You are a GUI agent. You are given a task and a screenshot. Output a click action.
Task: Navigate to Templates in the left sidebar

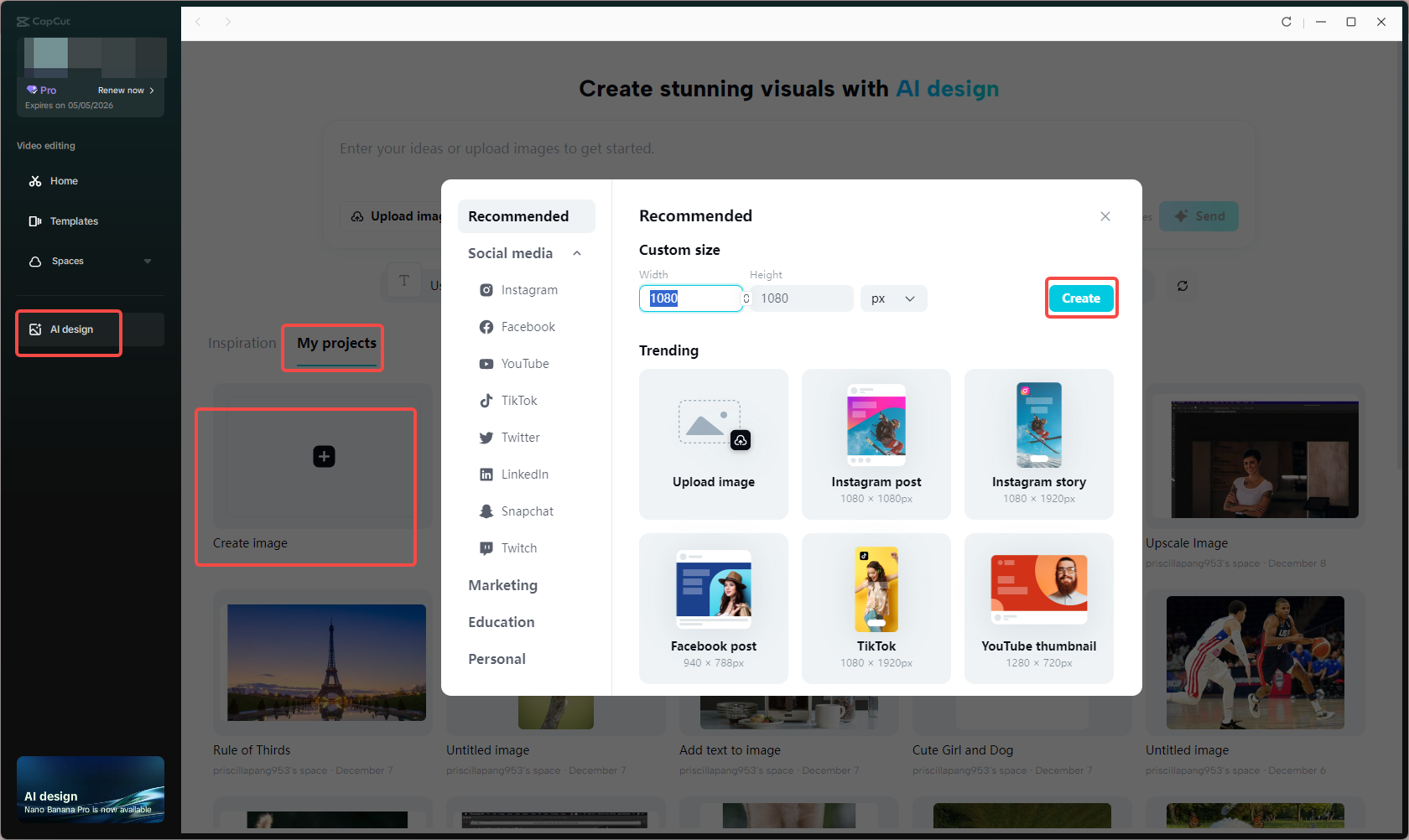tap(74, 220)
